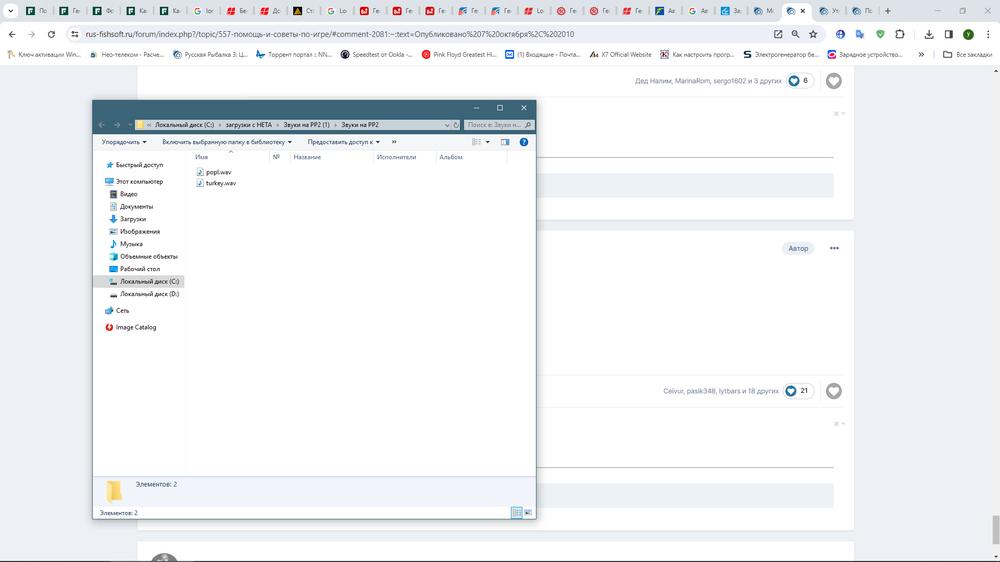
Task: Expand the Предоставить доступ к dropdown
Action: [x=343, y=142]
